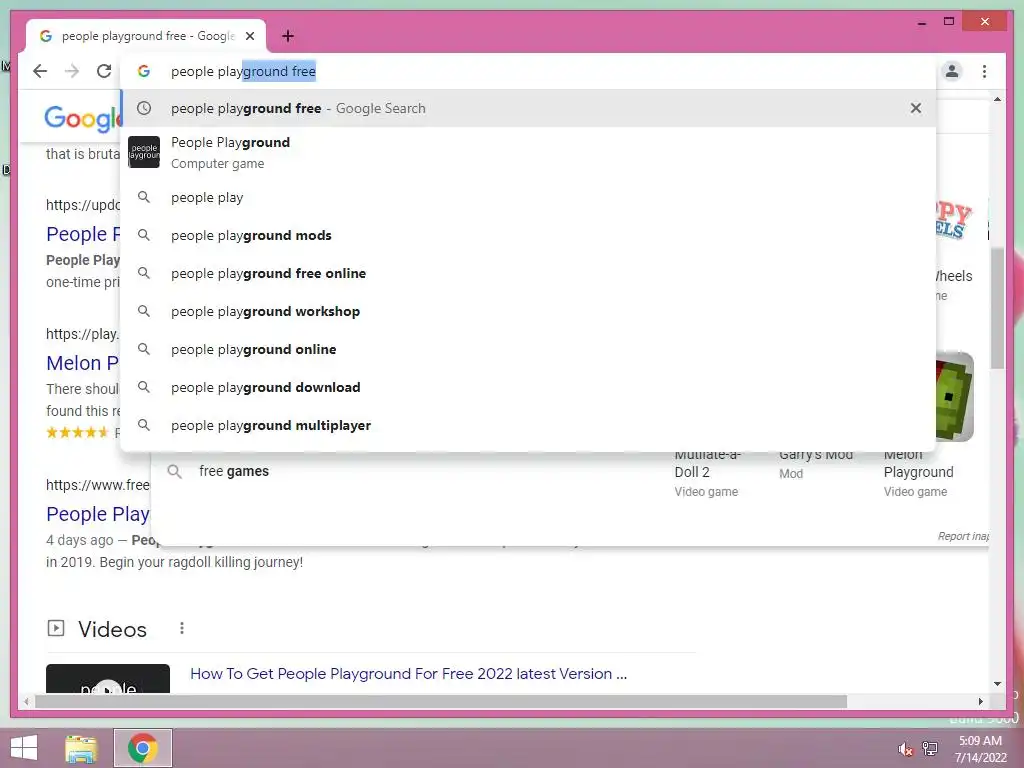
Task: Select the 'people play' suggestion
Action: coord(528,197)
